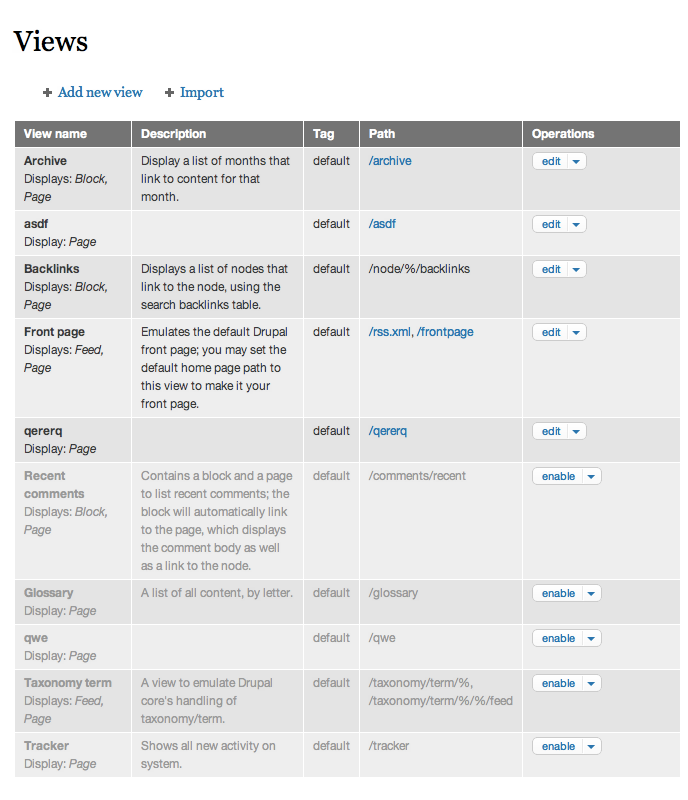Image resolution: width=688 pixels, height=800 pixels.
Task: Open the /archive path link
Action: [390, 161]
